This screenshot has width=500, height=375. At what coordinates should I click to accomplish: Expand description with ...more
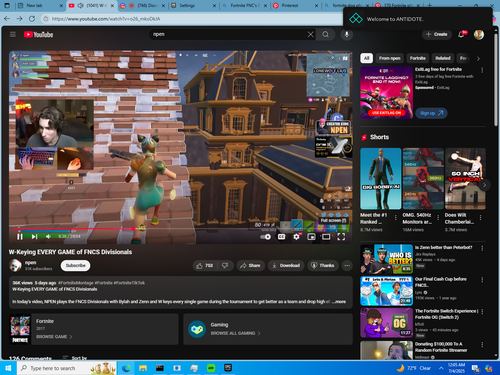click(340, 301)
